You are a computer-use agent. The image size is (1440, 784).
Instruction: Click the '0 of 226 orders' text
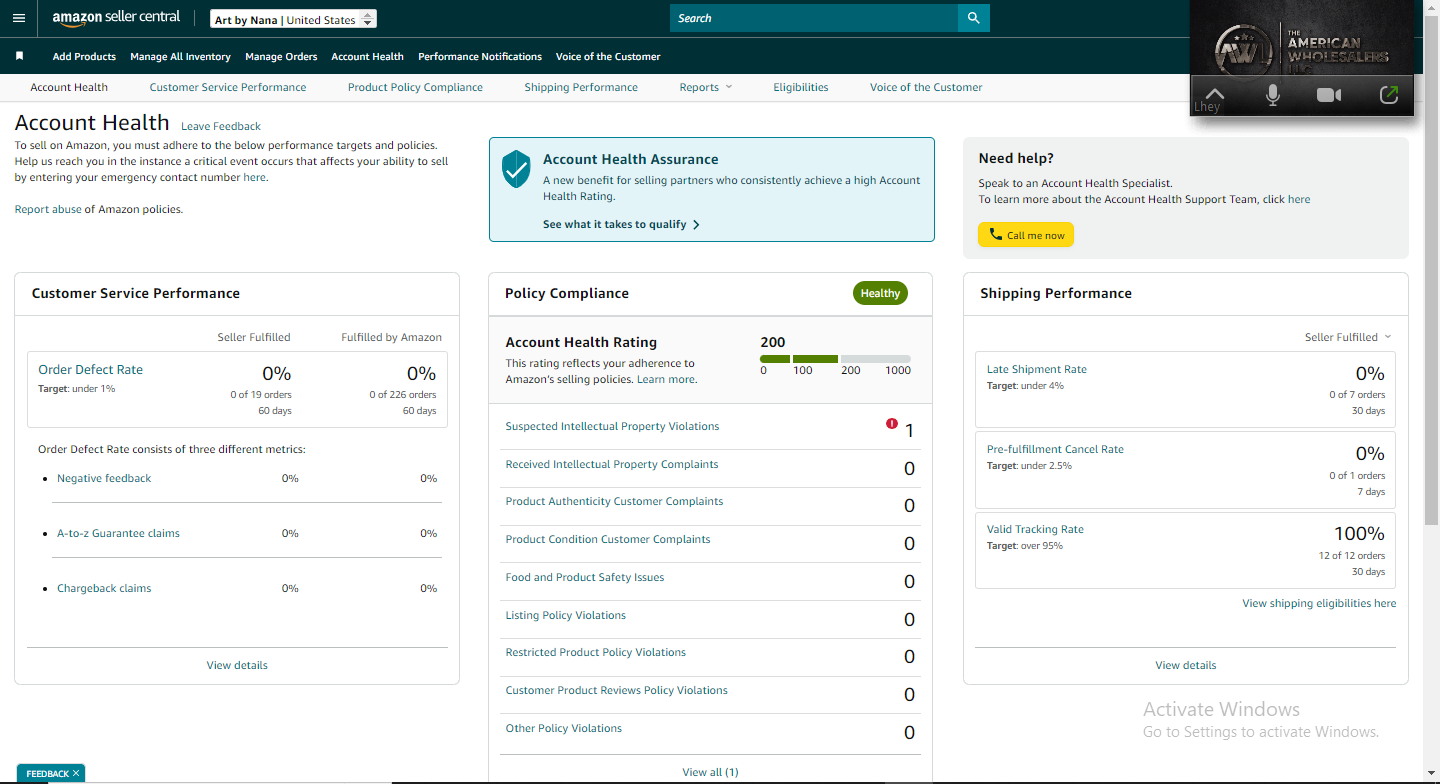pyautogui.click(x=402, y=395)
